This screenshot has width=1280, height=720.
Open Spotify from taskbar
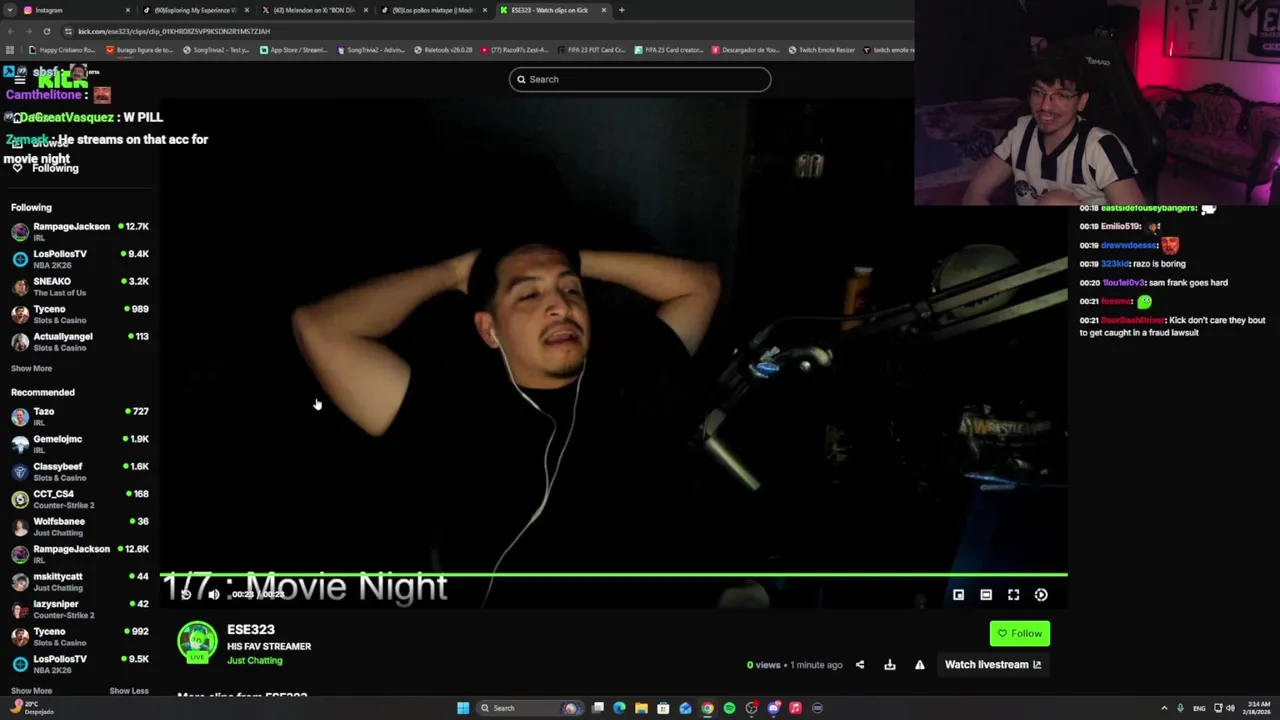pyautogui.click(x=729, y=708)
